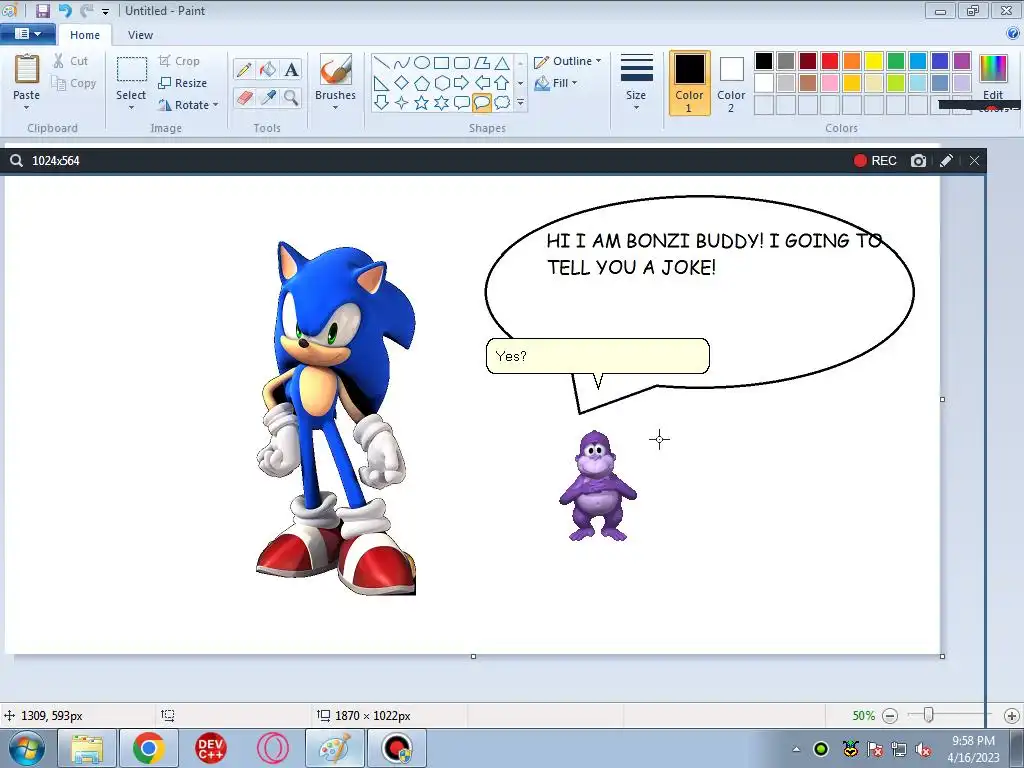Click the Crop button
Screen dimensions: 1024x768
[180, 61]
